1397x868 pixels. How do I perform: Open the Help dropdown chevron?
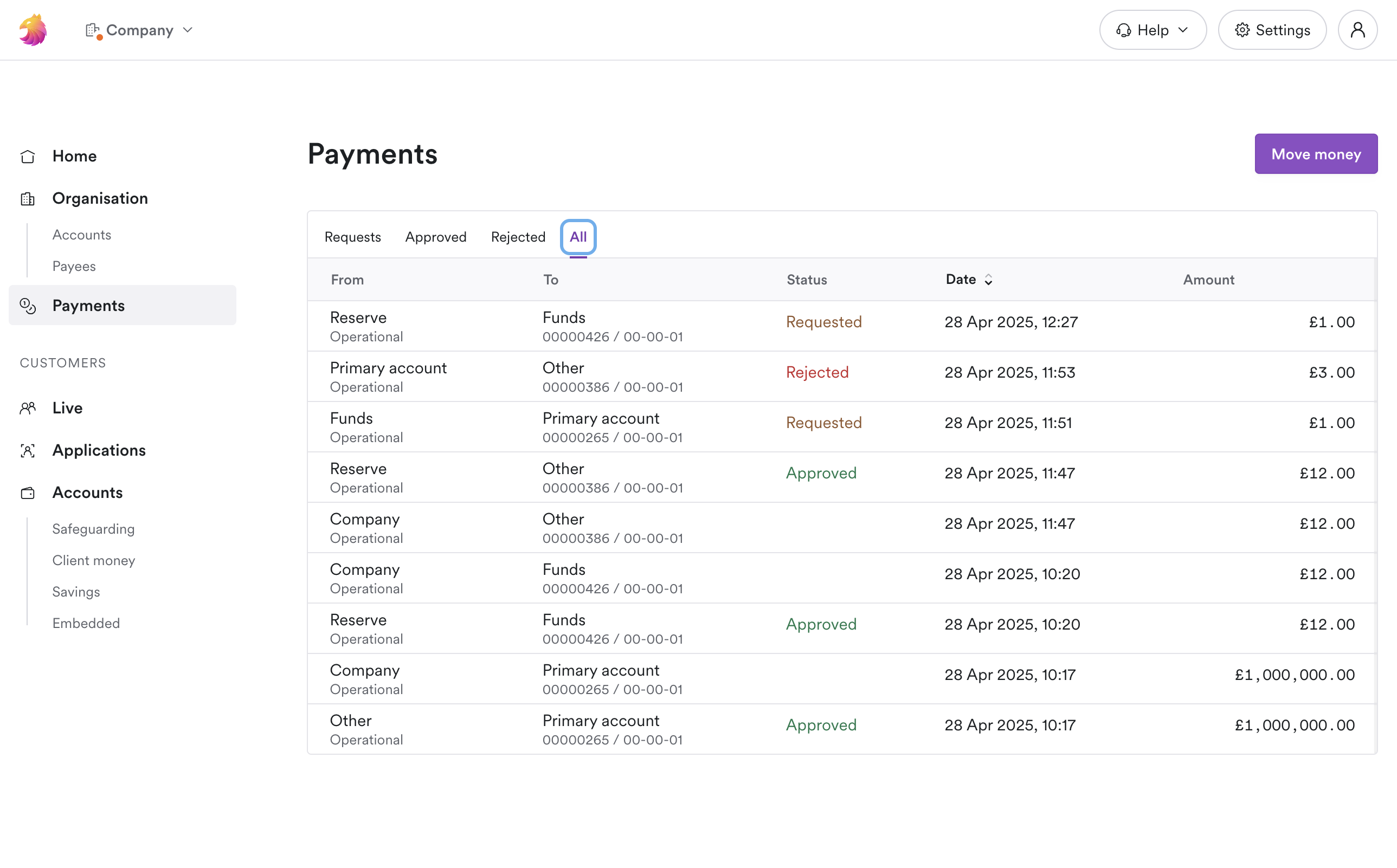click(x=1184, y=30)
